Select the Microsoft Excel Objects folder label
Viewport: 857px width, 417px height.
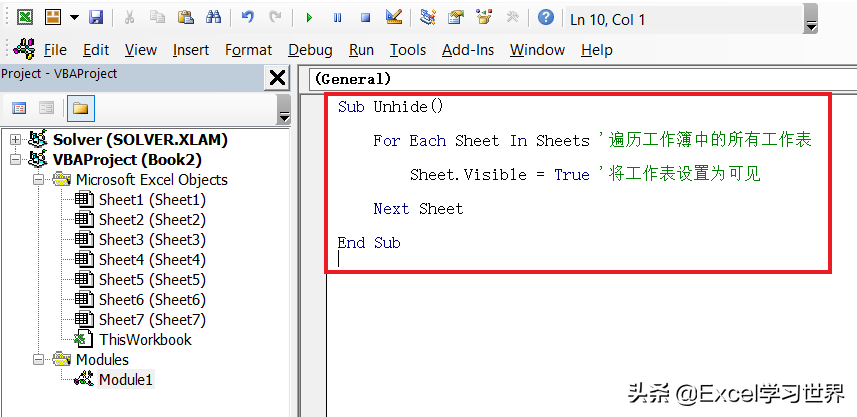tap(151, 180)
